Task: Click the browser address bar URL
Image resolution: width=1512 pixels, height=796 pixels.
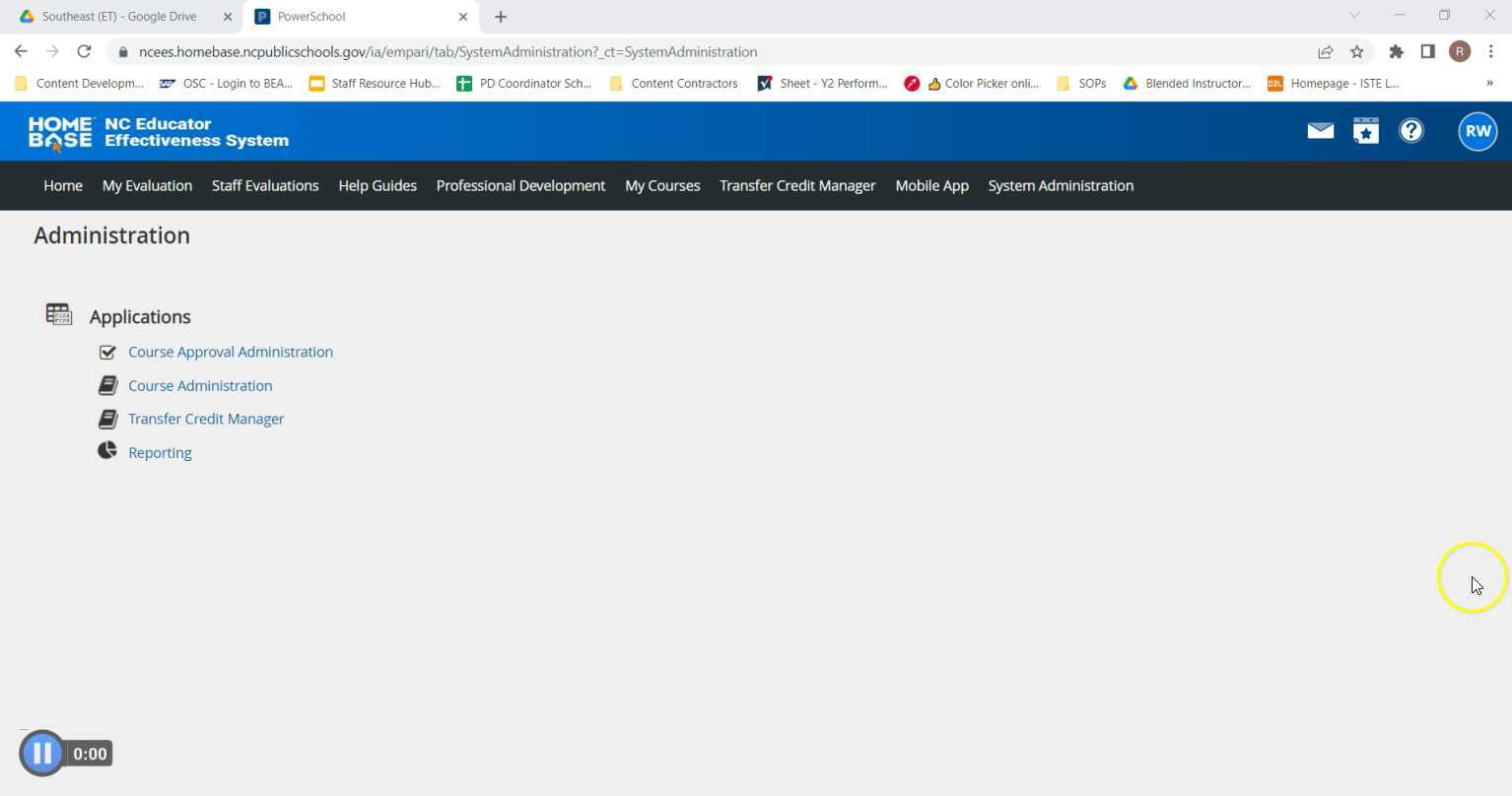Action: click(x=448, y=52)
